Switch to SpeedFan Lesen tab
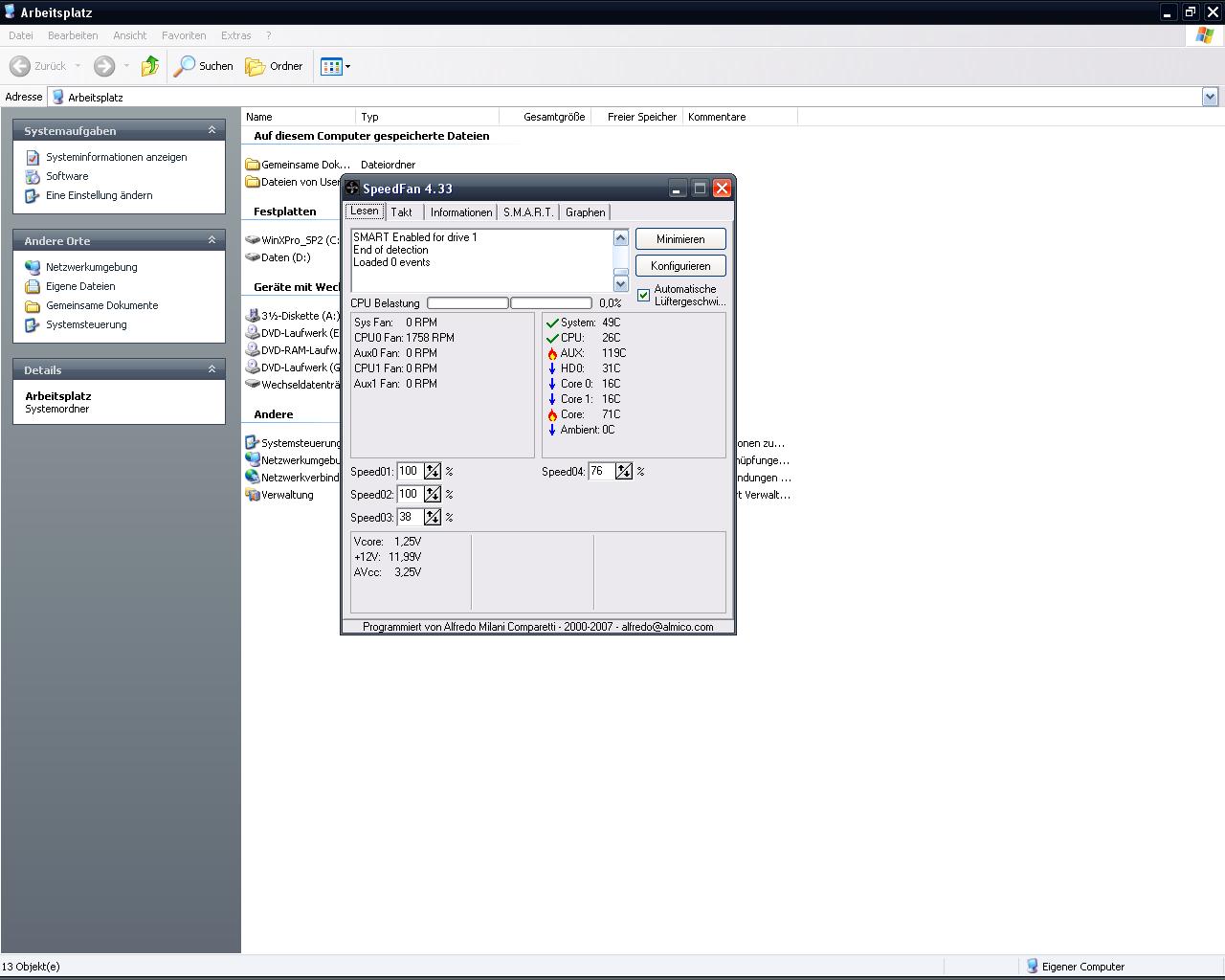The image size is (1225, 980). [365, 212]
